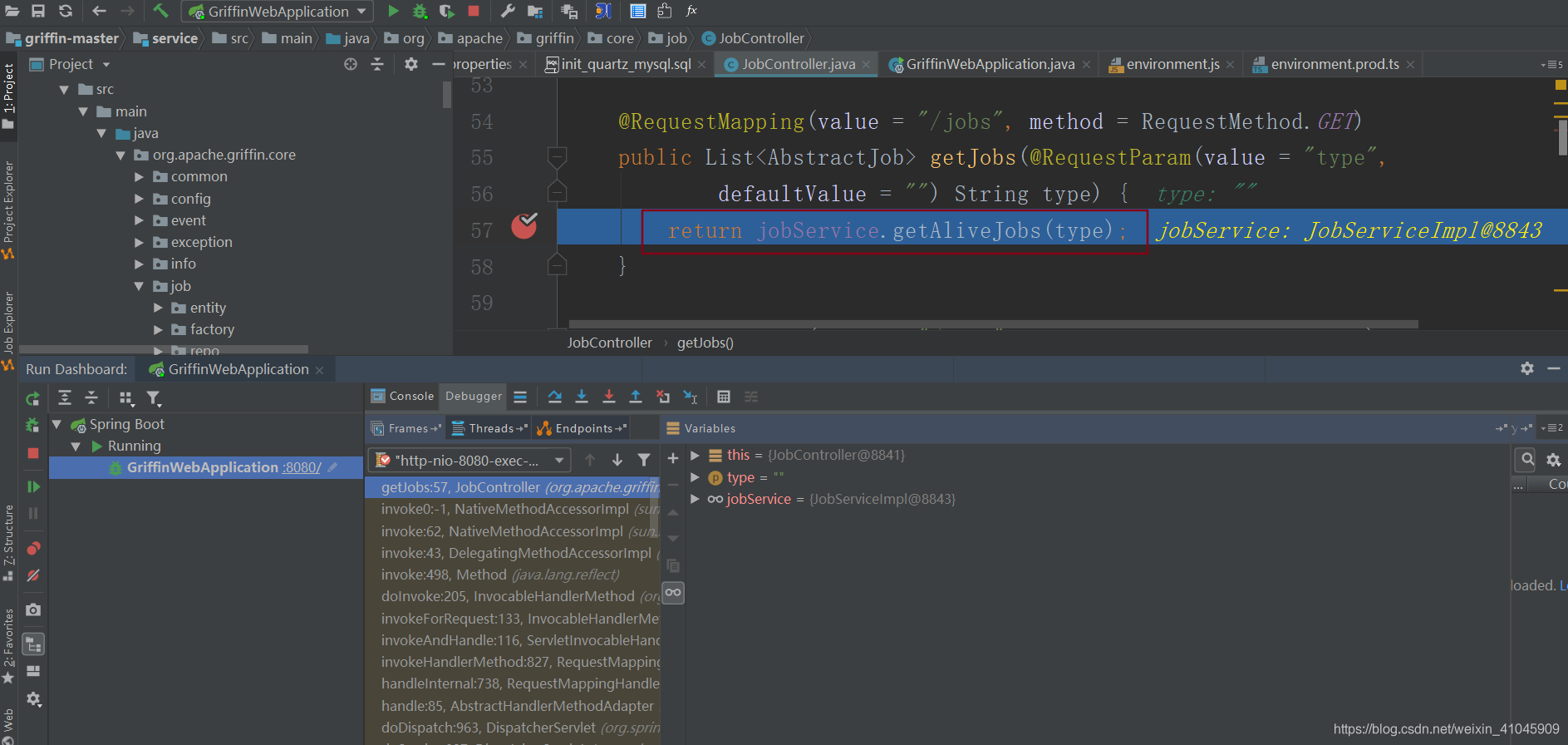Image resolution: width=1568 pixels, height=745 pixels.
Task: Open a file with the folder icon
Action: [12, 11]
